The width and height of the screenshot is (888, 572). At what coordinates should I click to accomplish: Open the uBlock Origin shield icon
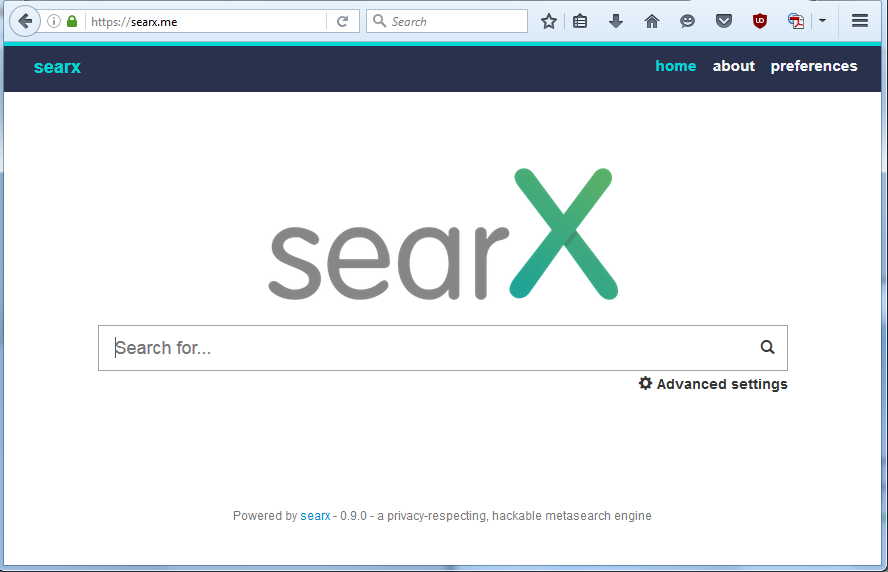759,22
